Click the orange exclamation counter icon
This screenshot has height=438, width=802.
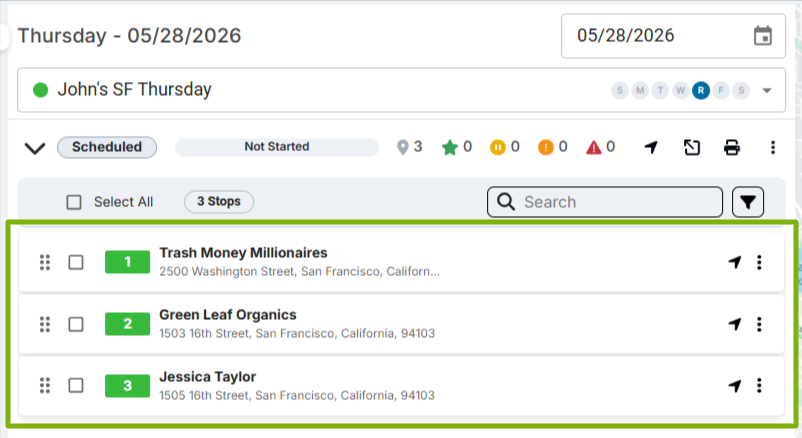pyautogui.click(x=546, y=147)
